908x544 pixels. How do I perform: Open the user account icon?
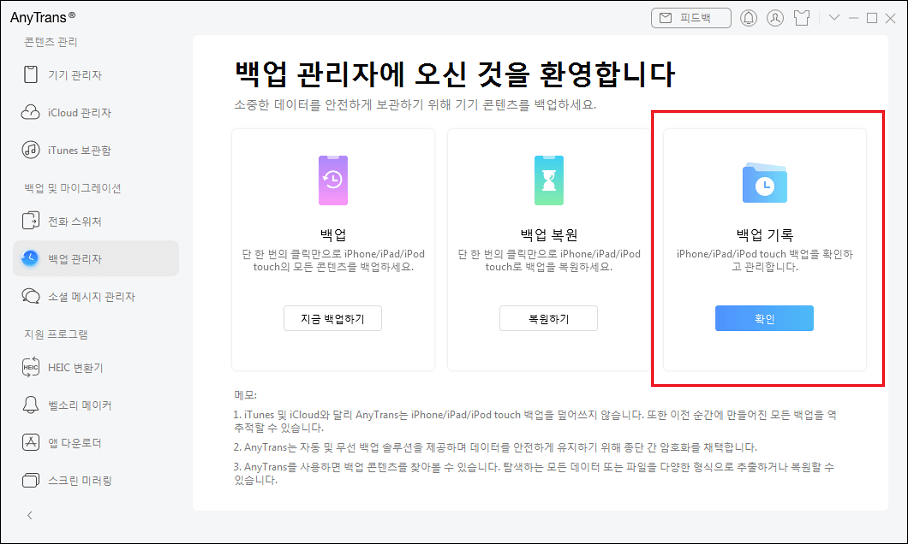tap(775, 18)
